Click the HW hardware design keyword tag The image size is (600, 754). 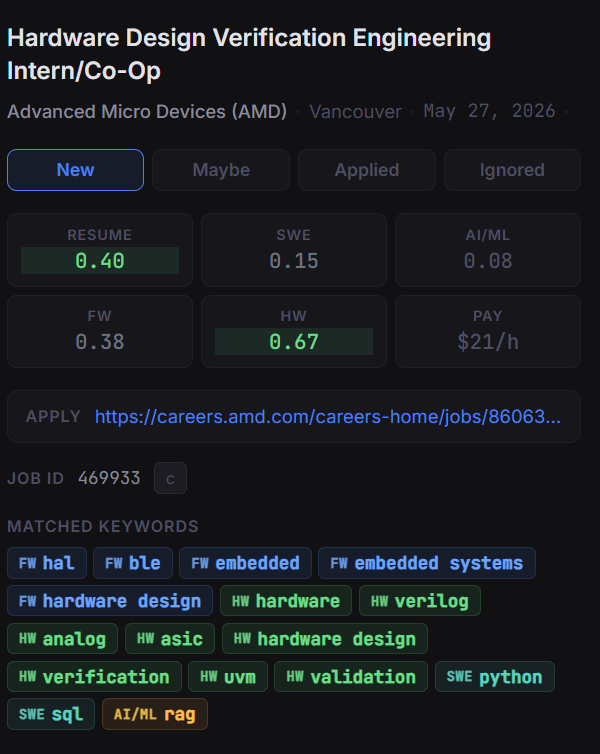pyautogui.click(x=325, y=639)
